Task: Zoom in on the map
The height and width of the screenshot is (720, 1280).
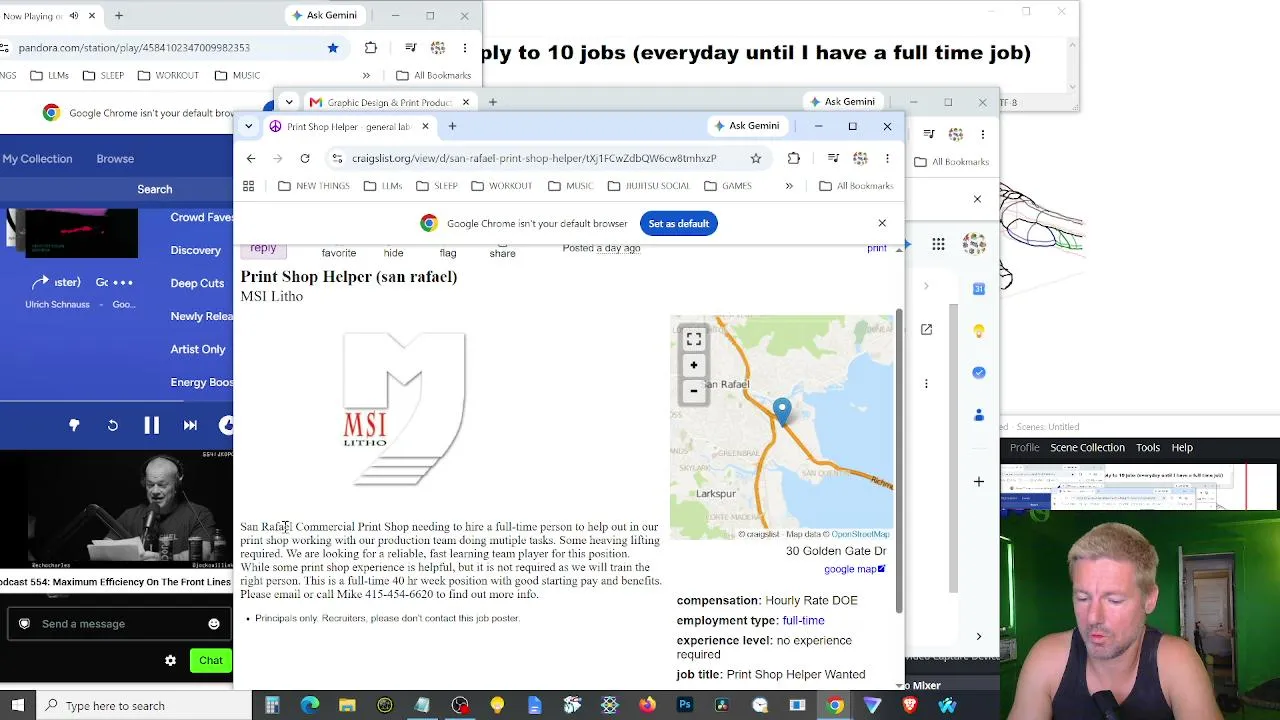Action: click(x=694, y=365)
